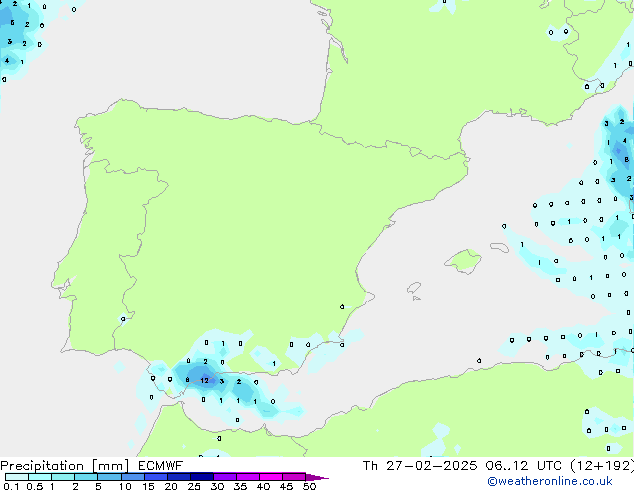Click the '(12+192)' forecast step text
The width and height of the screenshot is (634, 490).
[602, 466]
